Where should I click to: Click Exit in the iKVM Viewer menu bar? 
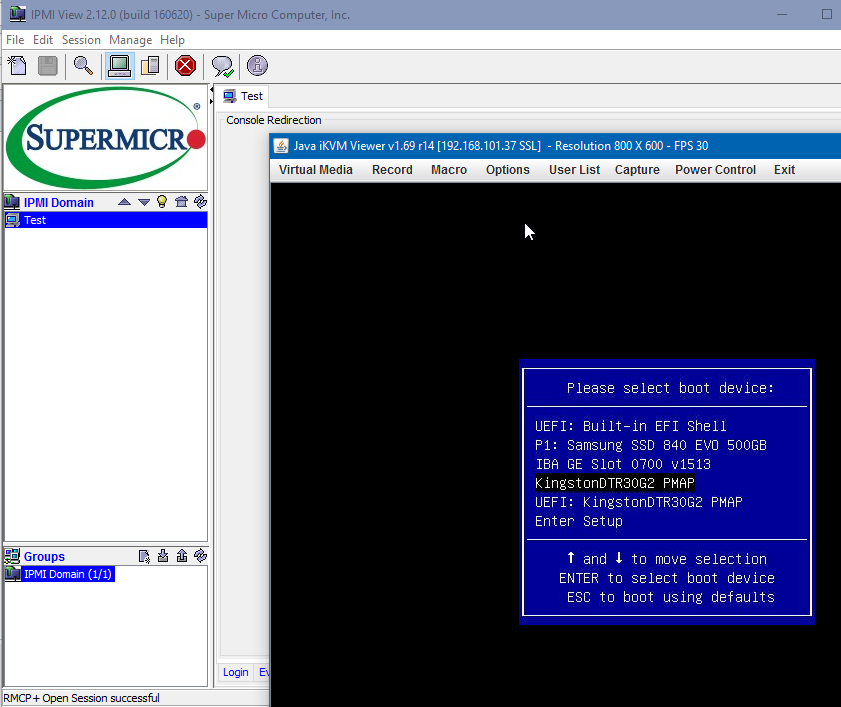(x=784, y=170)
